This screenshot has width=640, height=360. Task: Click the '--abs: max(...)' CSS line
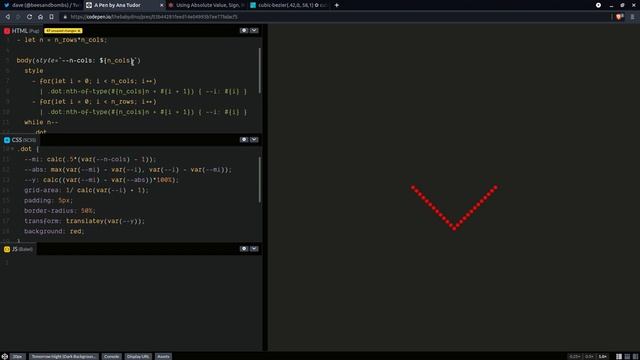coord(128,169)
